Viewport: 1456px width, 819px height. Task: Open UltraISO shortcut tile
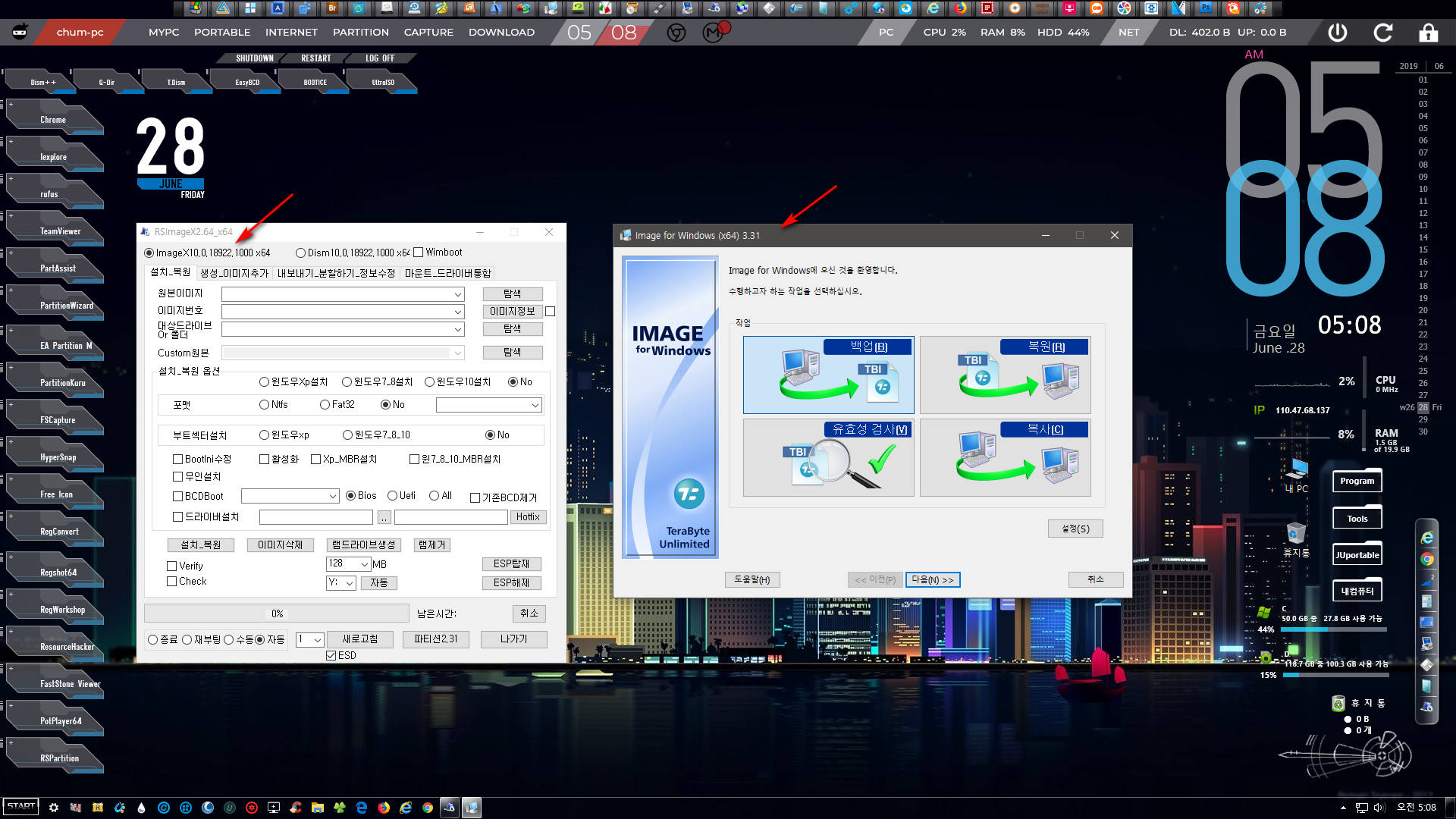[381, 82]
